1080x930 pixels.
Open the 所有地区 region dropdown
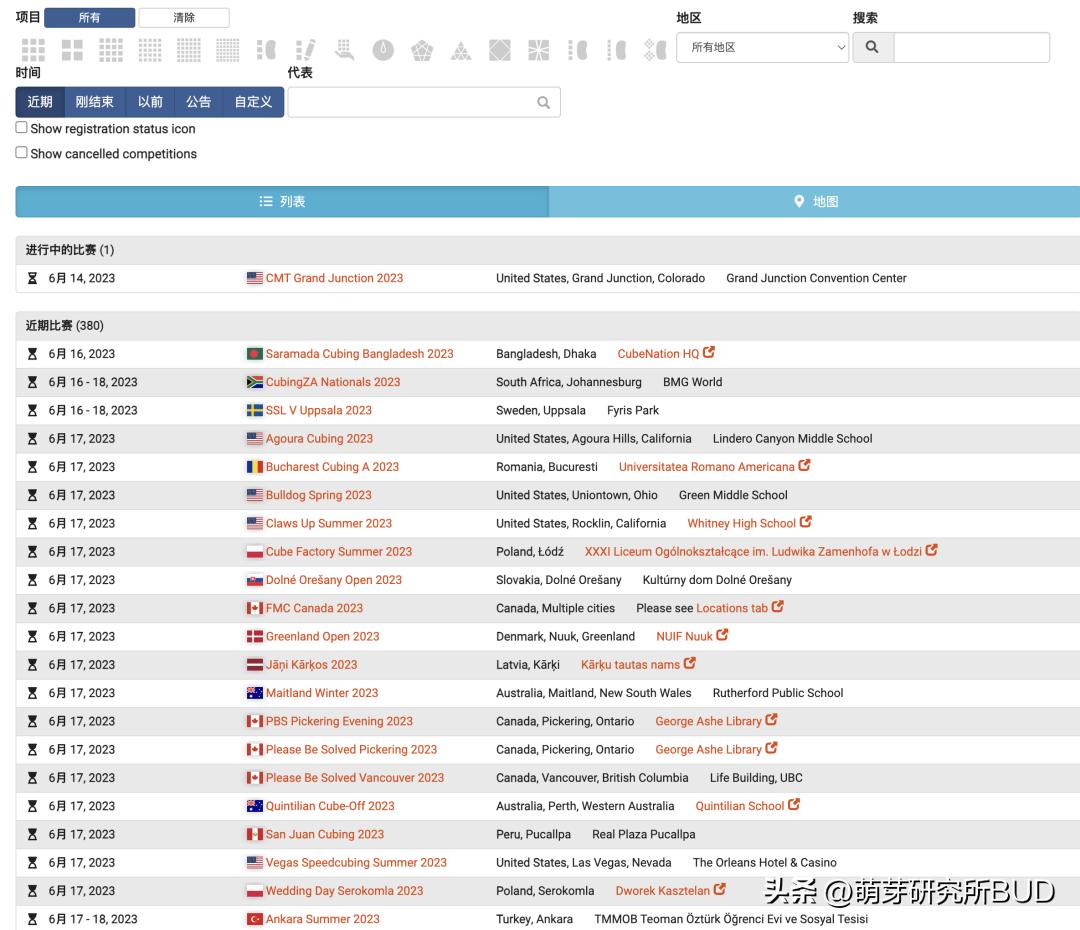762,47
